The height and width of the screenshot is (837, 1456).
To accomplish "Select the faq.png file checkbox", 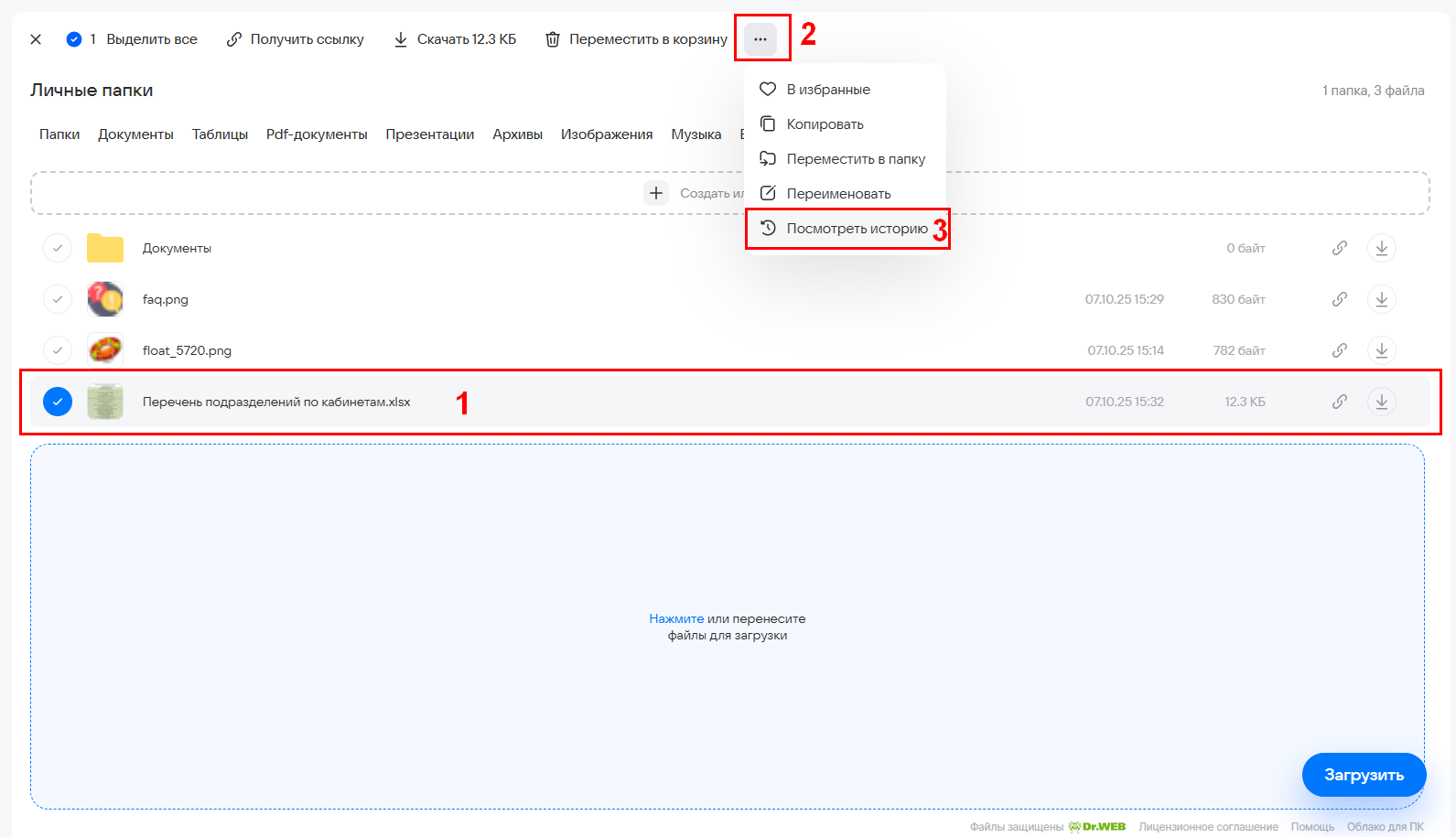I will 58,299.
